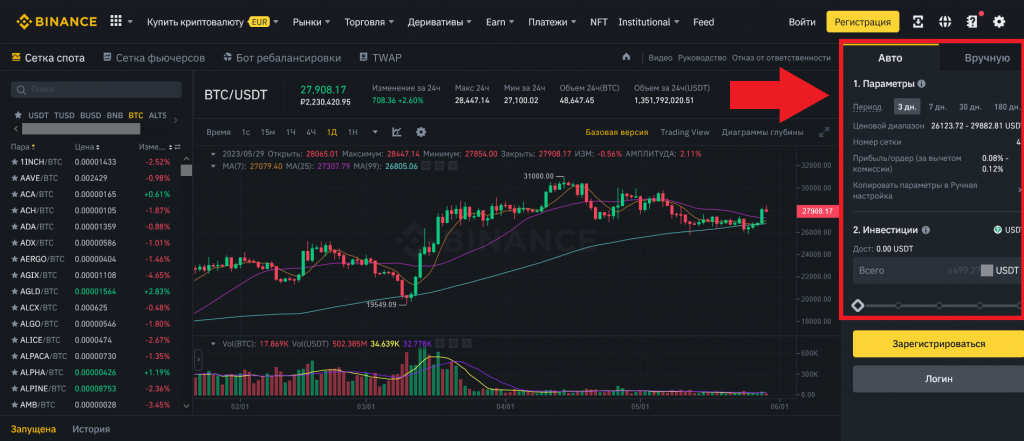The image size is (1024, 441).
Task: Expand chart to fullscreen
Action: pyautogui.click(x=824, y=132)
